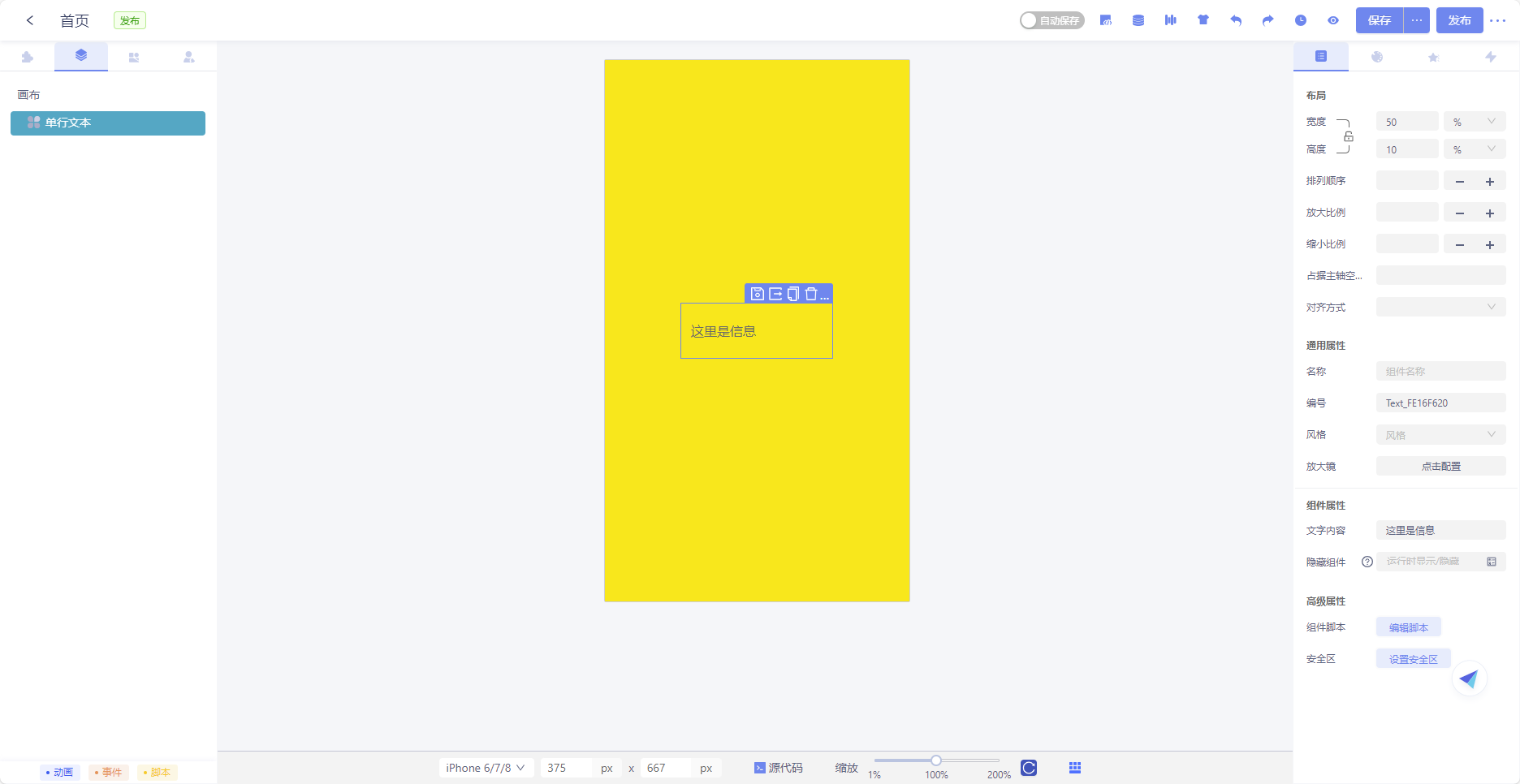
Task: Click the vertical bars icon in top toolbar
Action: tap(1171, 20)
